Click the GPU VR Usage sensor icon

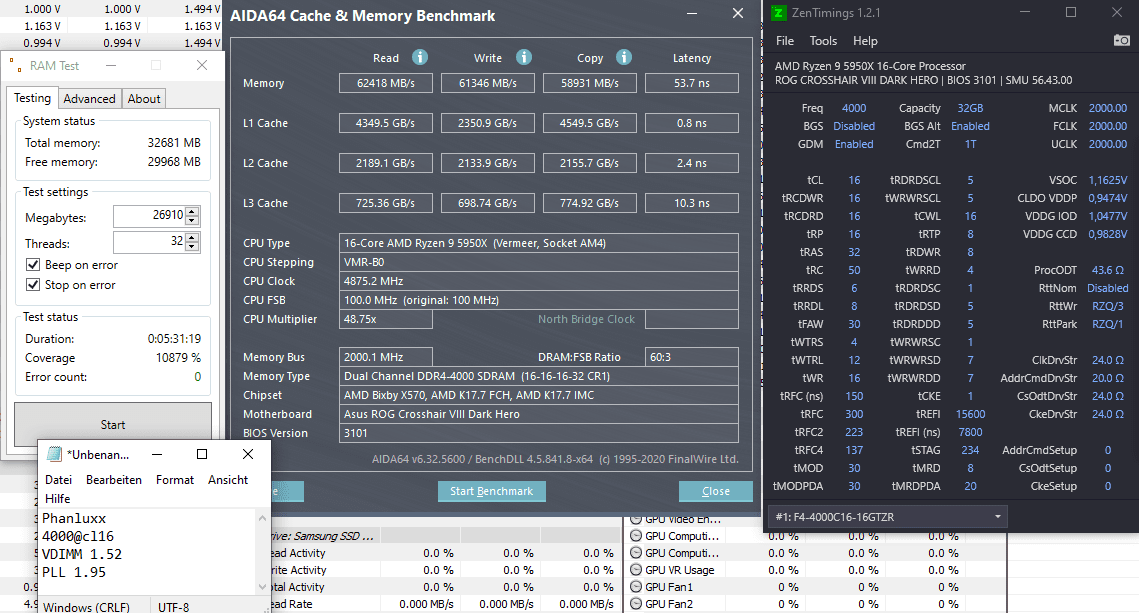click(636, 570)
